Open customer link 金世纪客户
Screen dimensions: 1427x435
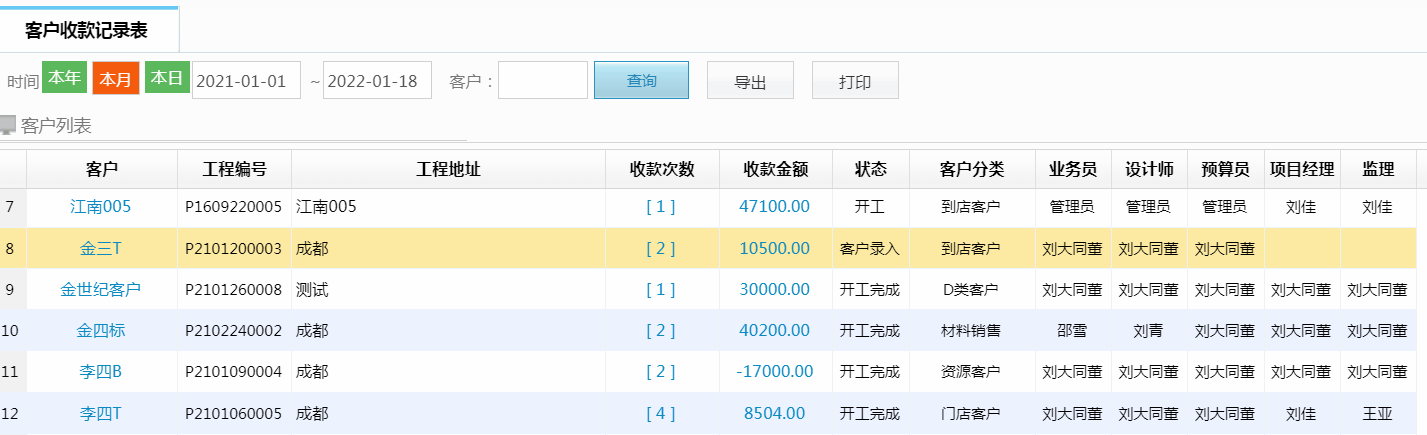point(100,289)
